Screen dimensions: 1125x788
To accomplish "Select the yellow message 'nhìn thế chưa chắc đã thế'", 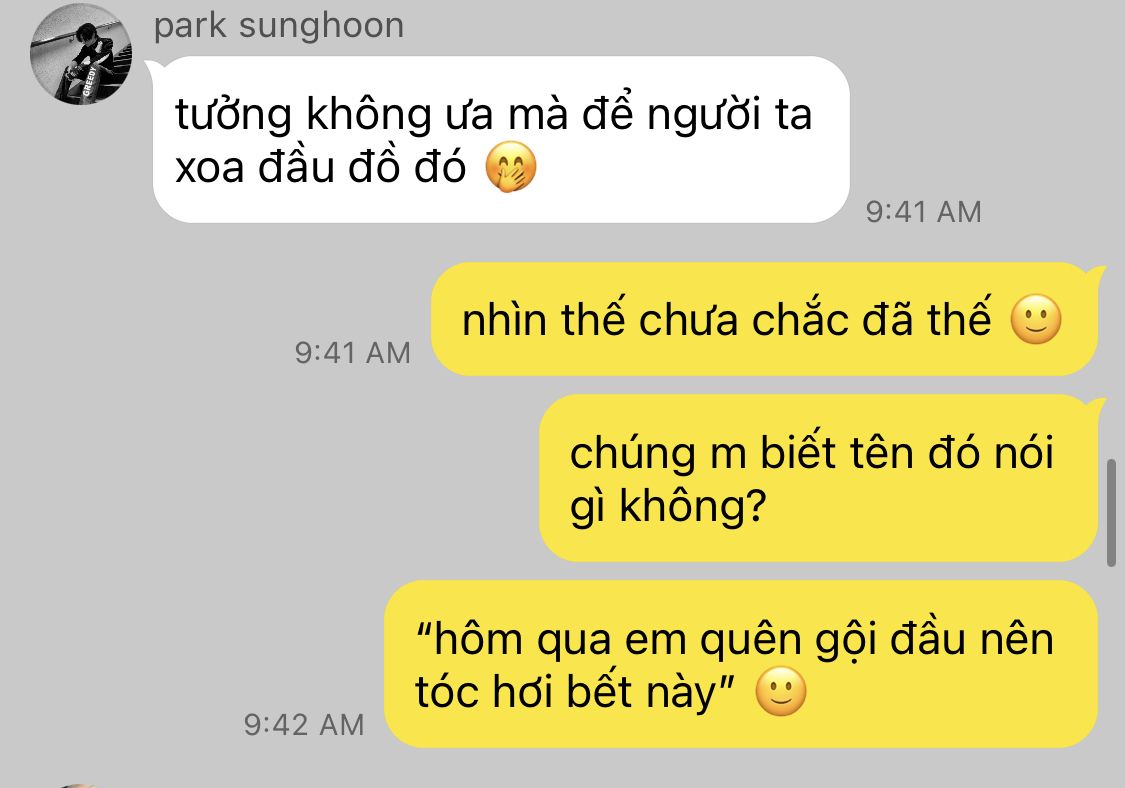I will [x=765, y=319].
